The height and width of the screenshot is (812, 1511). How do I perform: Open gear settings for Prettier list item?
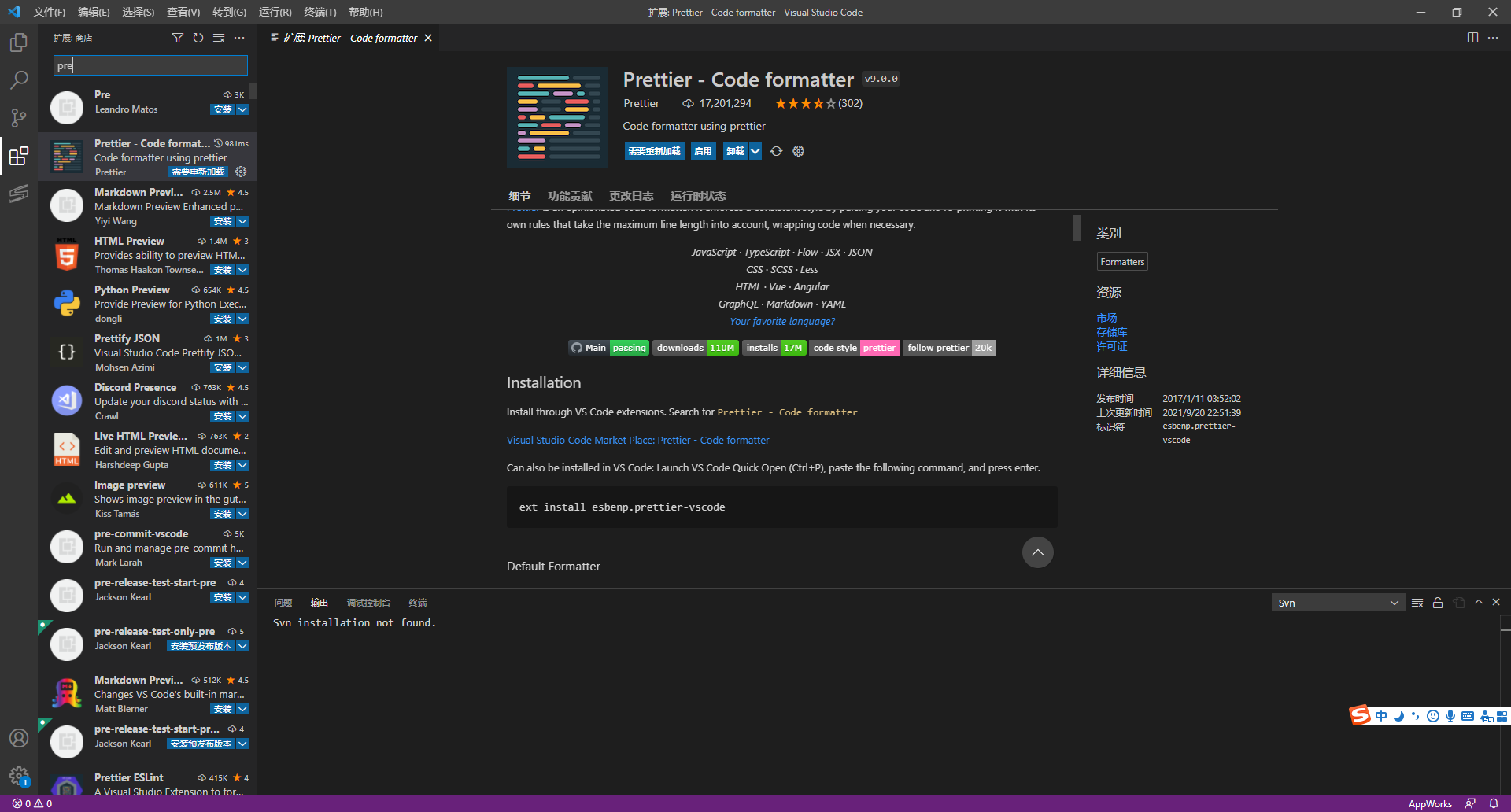pyautogui.click(x=241, y=172)
